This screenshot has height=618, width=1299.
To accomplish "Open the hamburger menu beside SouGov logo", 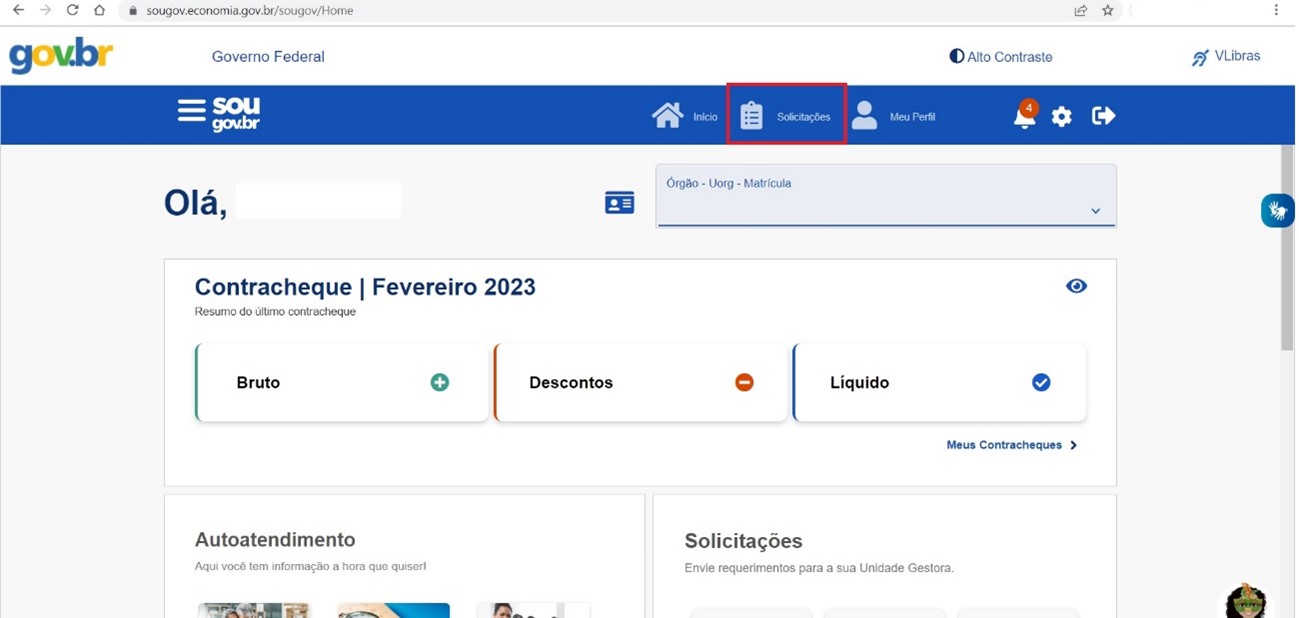I will (191, 110).
